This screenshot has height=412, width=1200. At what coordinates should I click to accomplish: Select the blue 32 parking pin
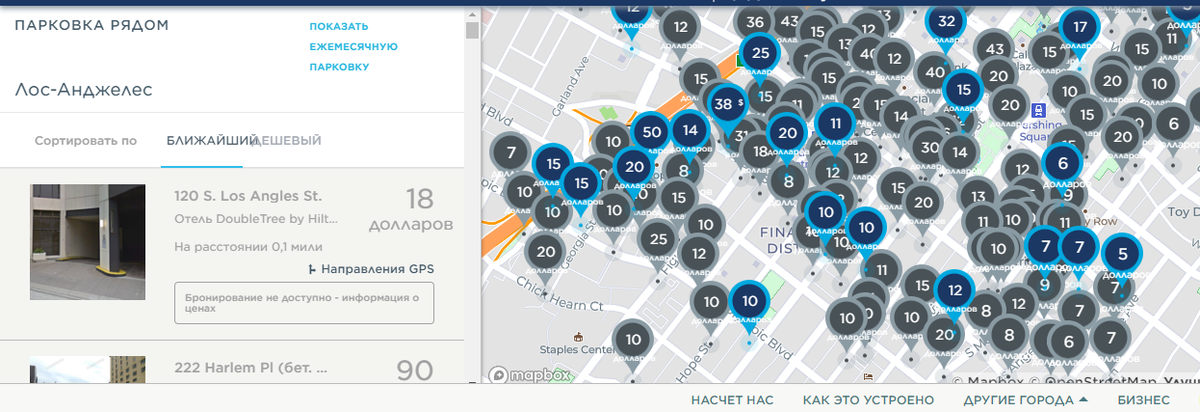946,20
